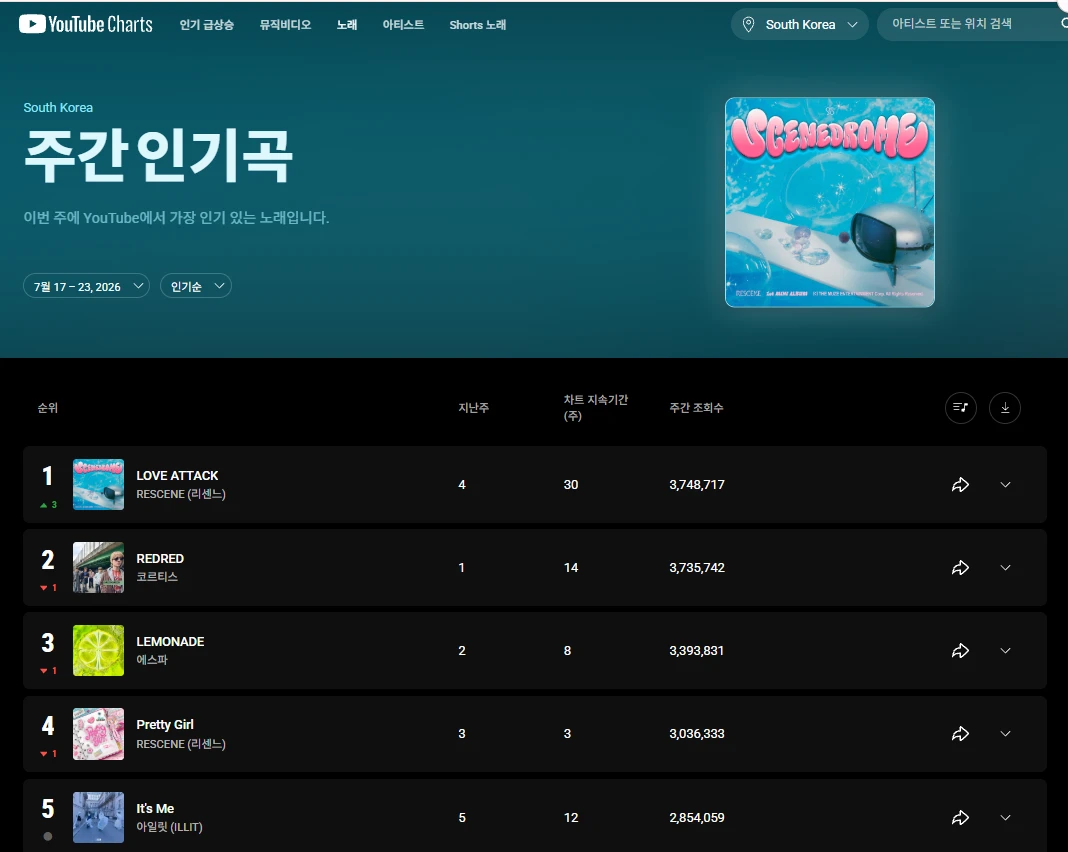Open the It's Me song thumbnail
This screenshot has height=852, width=1068.
click(98, 817)
